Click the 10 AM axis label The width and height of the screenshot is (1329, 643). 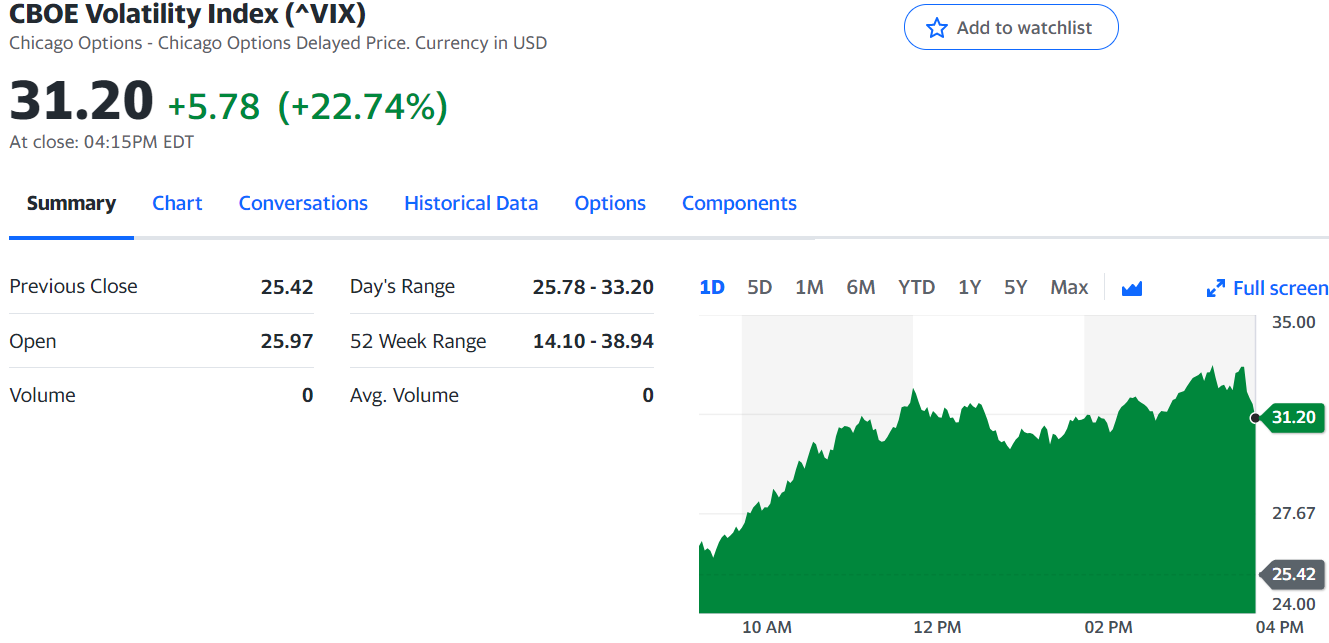point(767,627)
